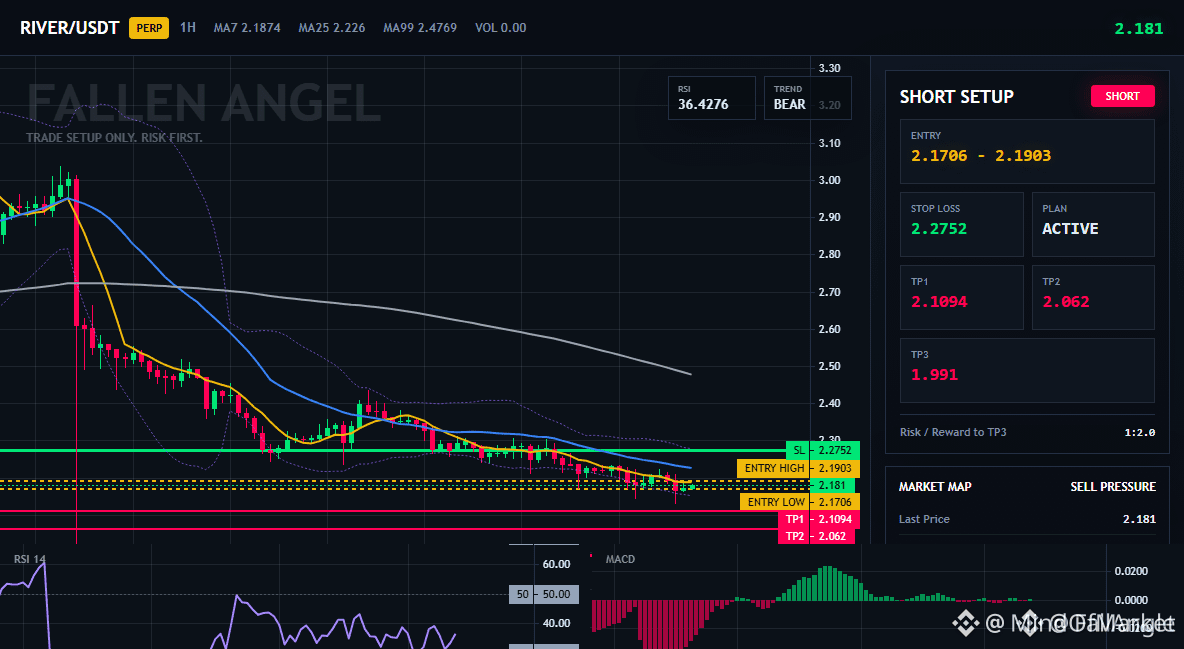Click the red TP2 2.062 chart tag
The height and width of the screenshot is (649, 1184).
[x=816, y=536]
